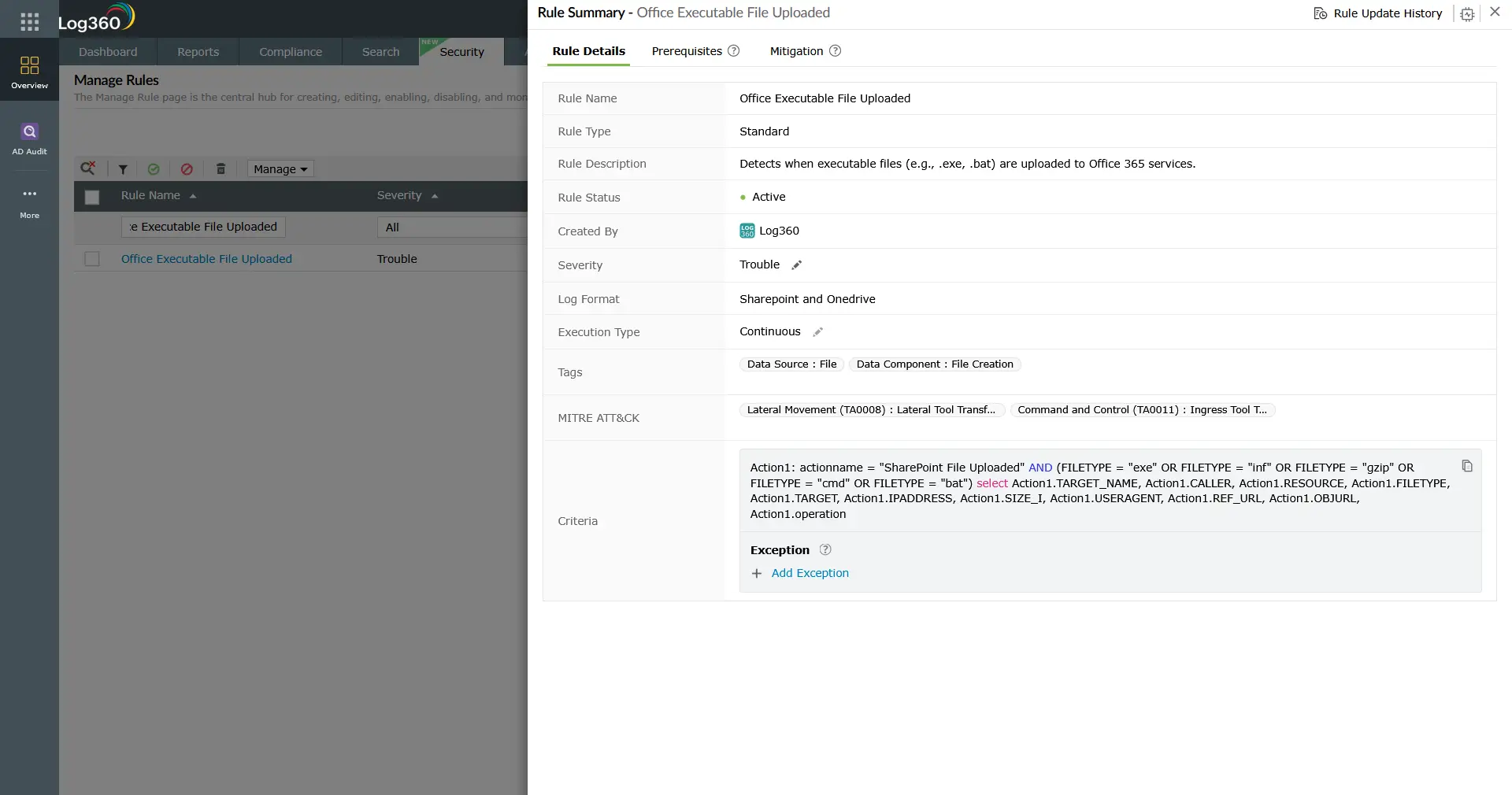Open the rule summary settings gear icon
Viewport: 1512px width, 795px height.
click(x=1467, y=14)
